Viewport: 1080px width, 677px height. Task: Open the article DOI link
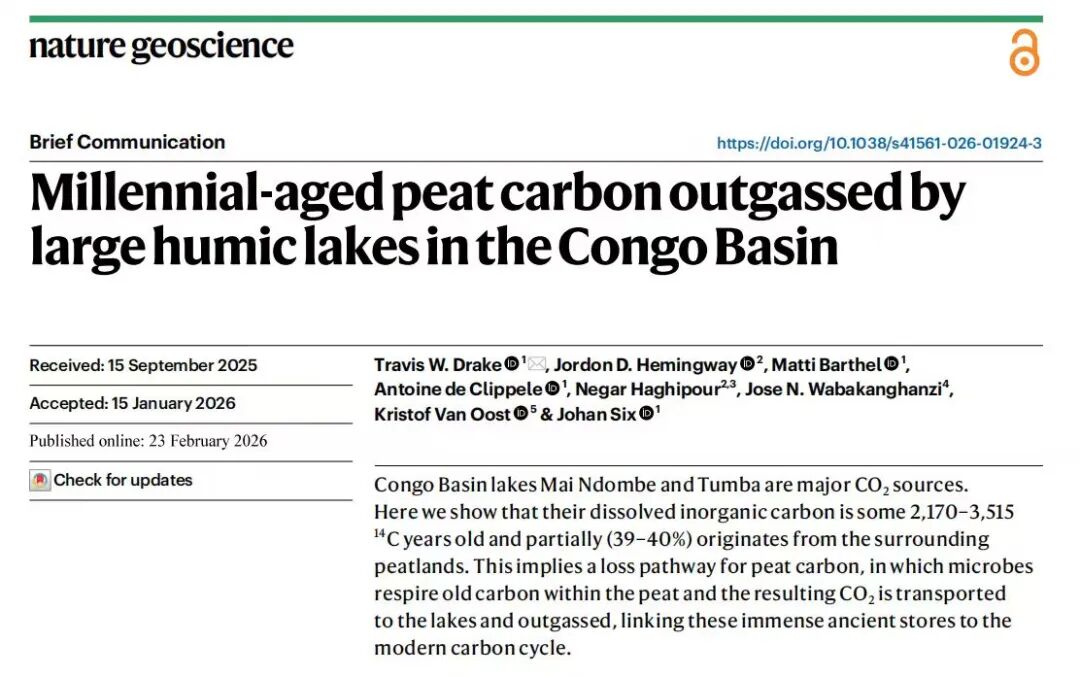tap(879, 143)
